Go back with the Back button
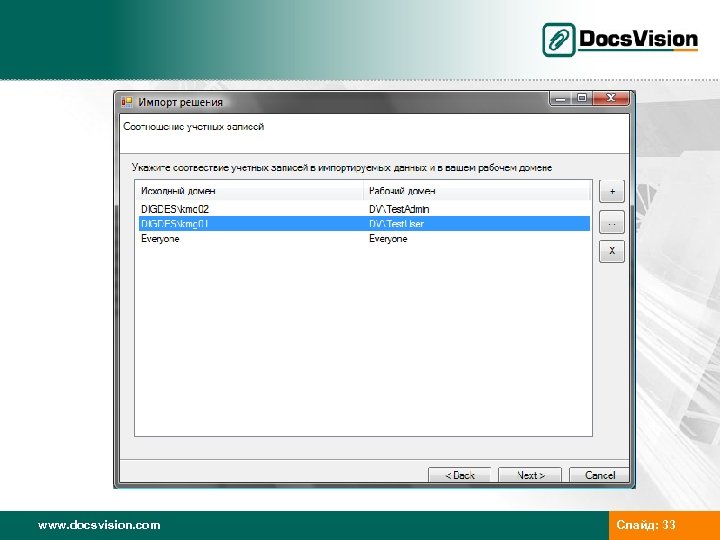The image size is (720, 540). [x=460, y=475]
